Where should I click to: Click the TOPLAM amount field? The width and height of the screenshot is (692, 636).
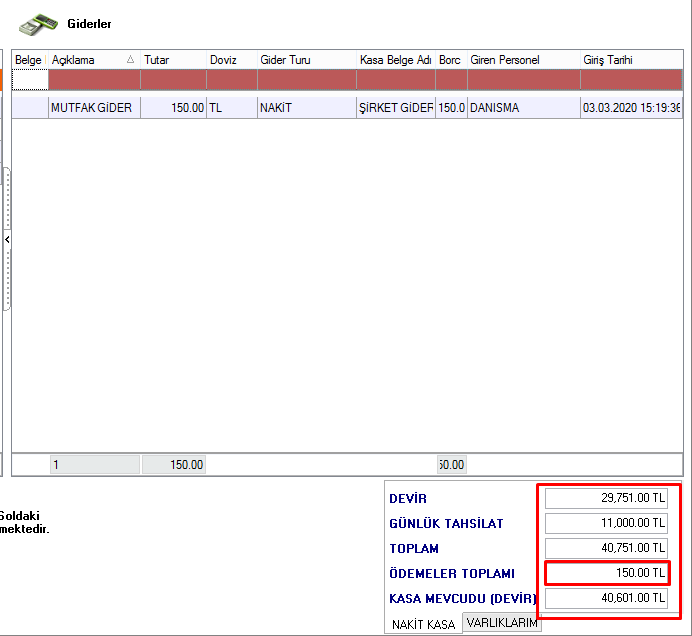[606, 548]
